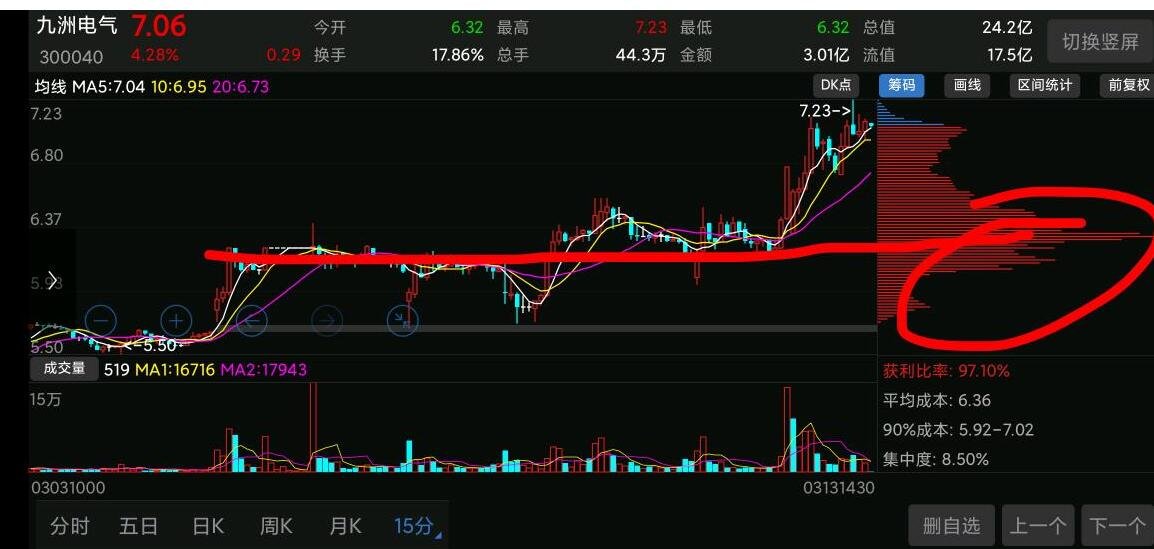Click the 平均成本: 6.36 text
This screenshot has width=1154, height=549.
[x=937, y=400]
